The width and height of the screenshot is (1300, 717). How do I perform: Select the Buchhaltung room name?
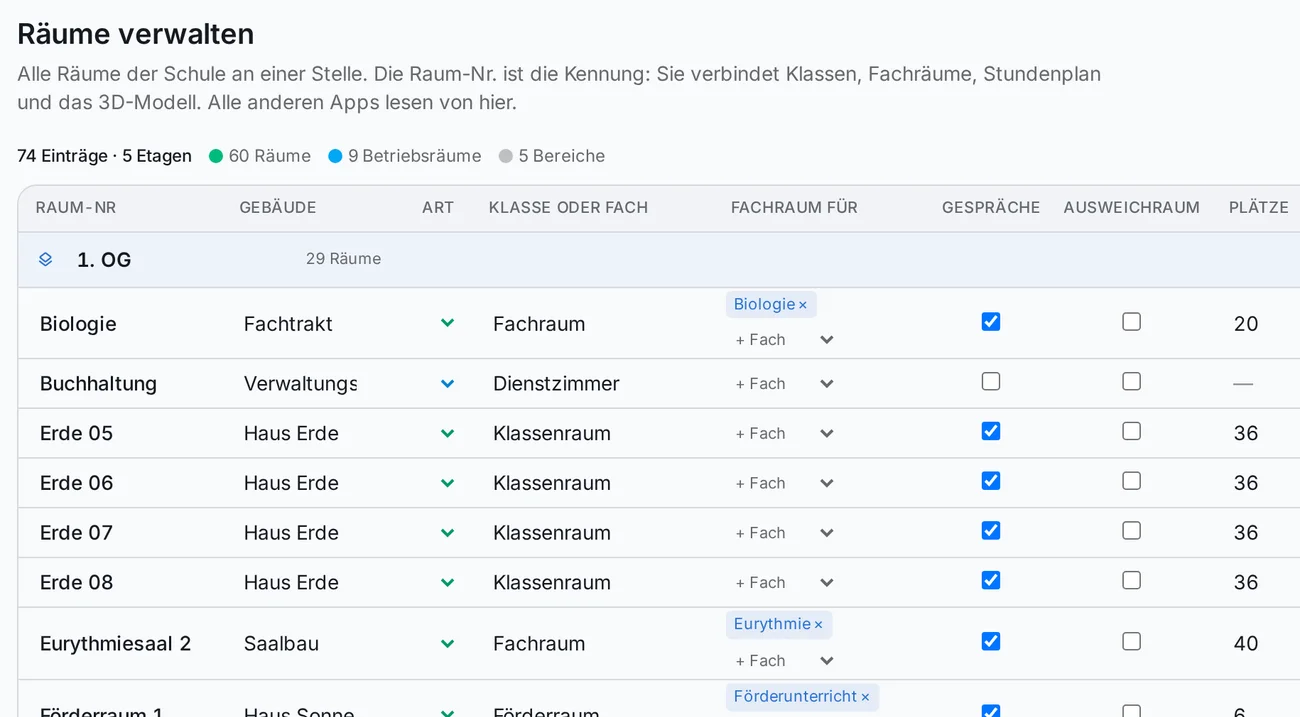pos(98,384)
